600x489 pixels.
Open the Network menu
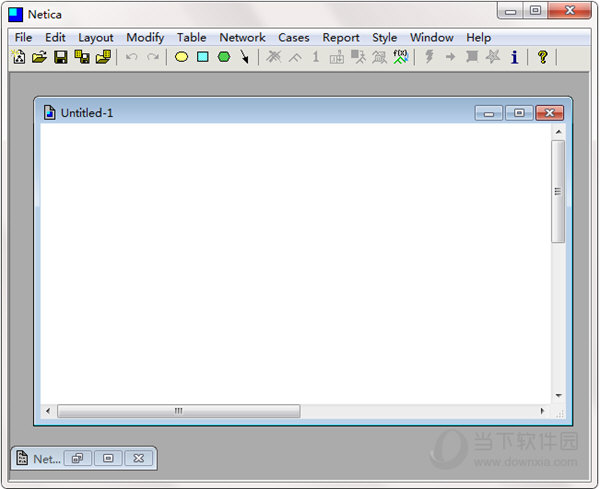[242, 37]
